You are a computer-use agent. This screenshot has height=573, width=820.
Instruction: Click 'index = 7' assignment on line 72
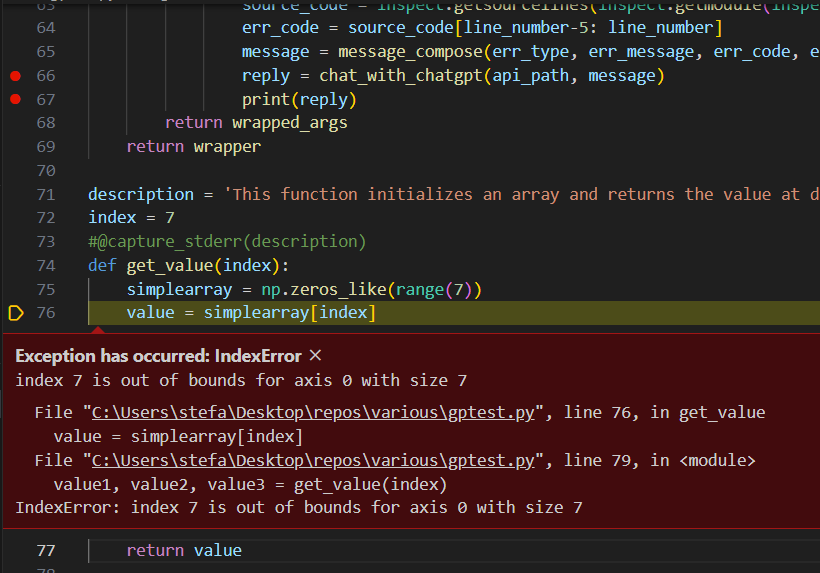click(131, 217)
